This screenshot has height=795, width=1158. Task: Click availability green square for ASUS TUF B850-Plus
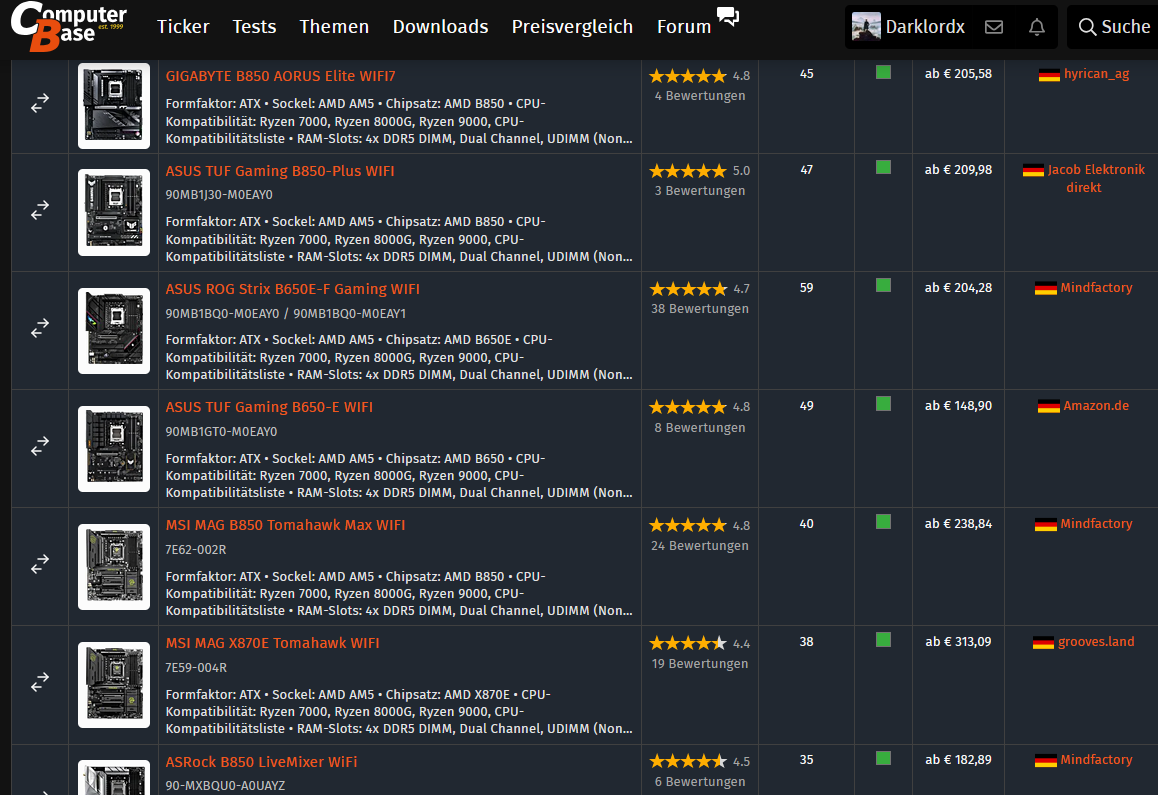(x=883, y=168)
